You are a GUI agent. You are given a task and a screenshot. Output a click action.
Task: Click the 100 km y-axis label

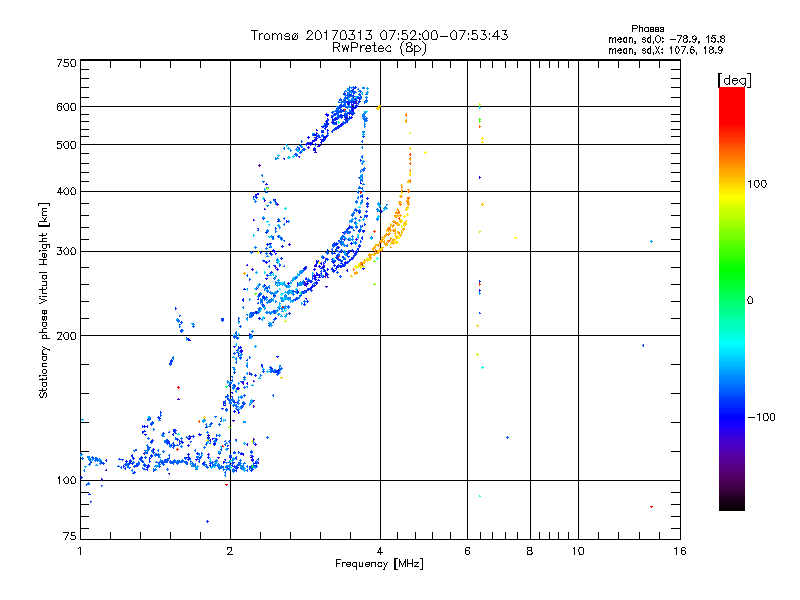coord(66,481)
